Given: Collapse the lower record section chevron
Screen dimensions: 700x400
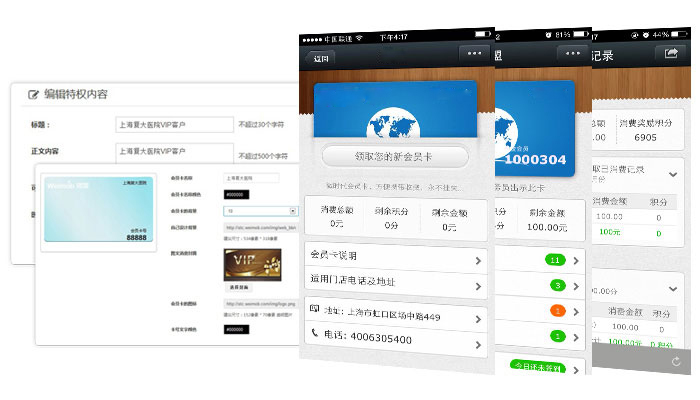Looking at the screenshot, I should 673,285.
